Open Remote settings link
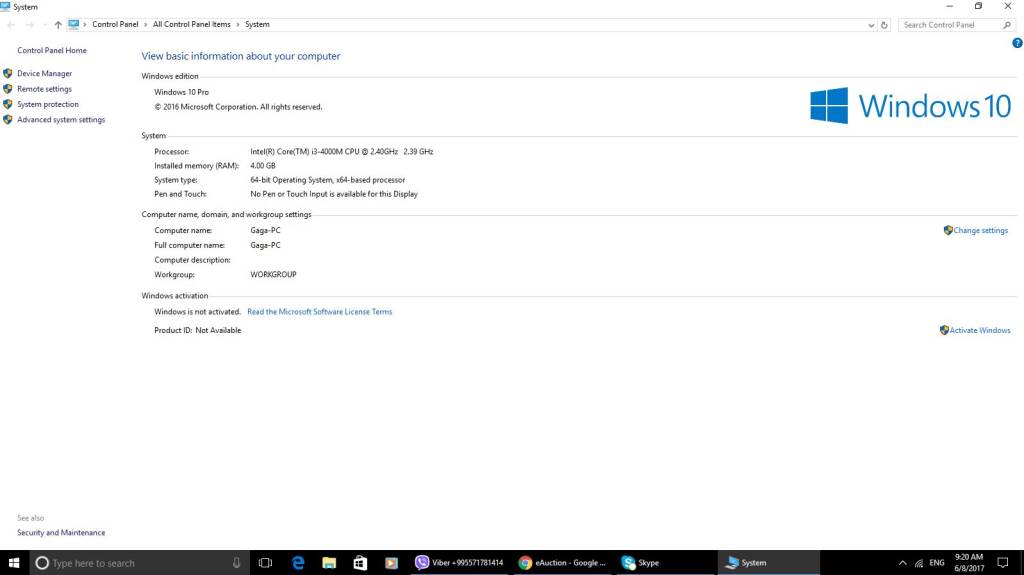This screenshot has height=575, width=1024. 44,89
